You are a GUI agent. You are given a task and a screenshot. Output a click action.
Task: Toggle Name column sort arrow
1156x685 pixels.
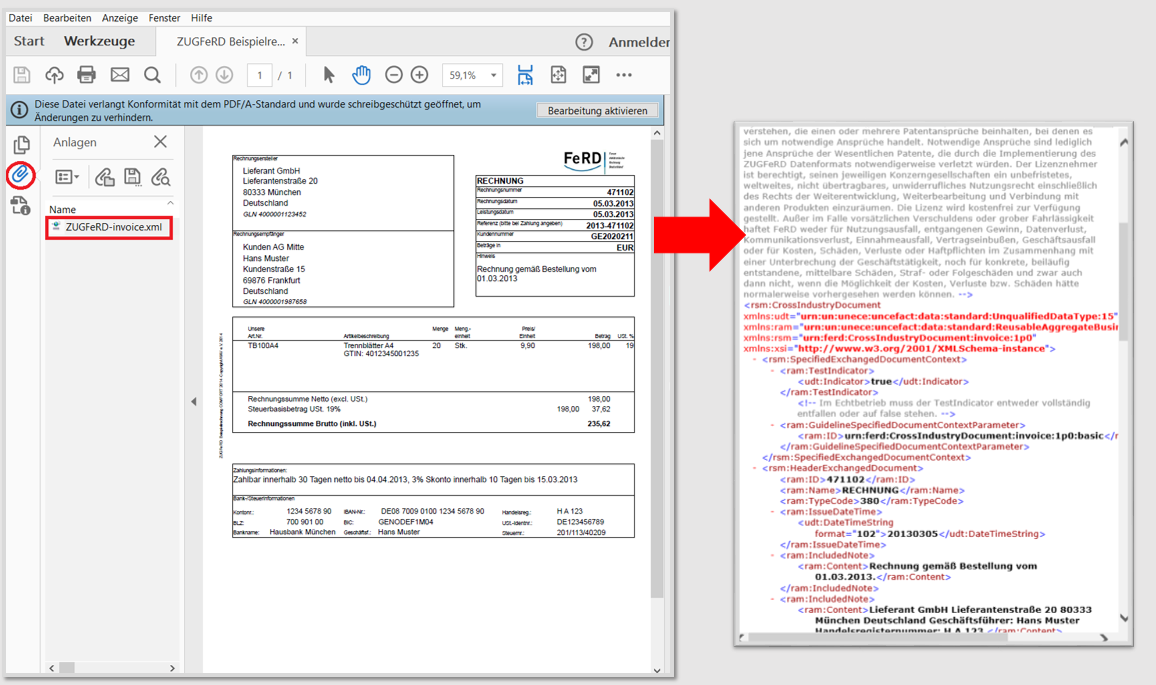[170, 203]
